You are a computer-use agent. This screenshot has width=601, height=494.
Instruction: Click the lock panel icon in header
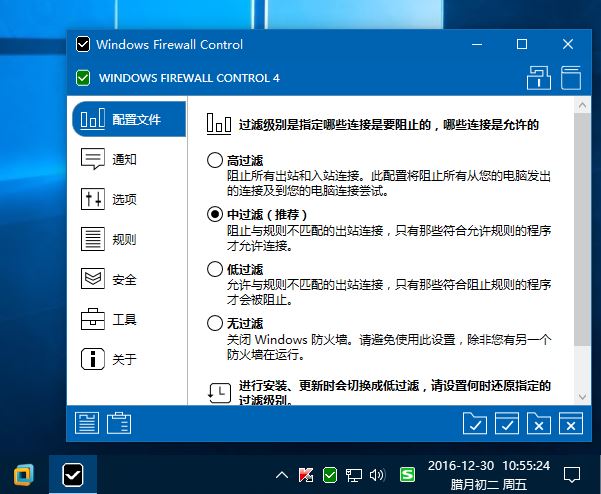point(539,78)
